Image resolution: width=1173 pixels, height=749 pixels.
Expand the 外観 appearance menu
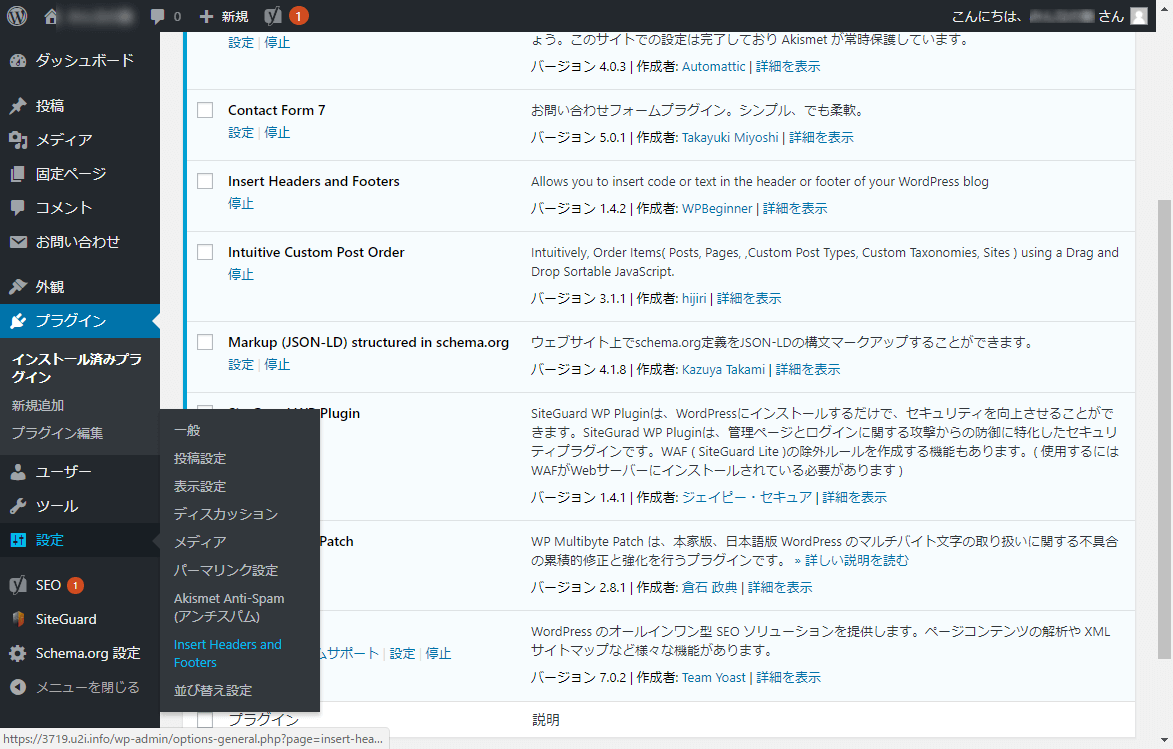(x=50, y=287)
